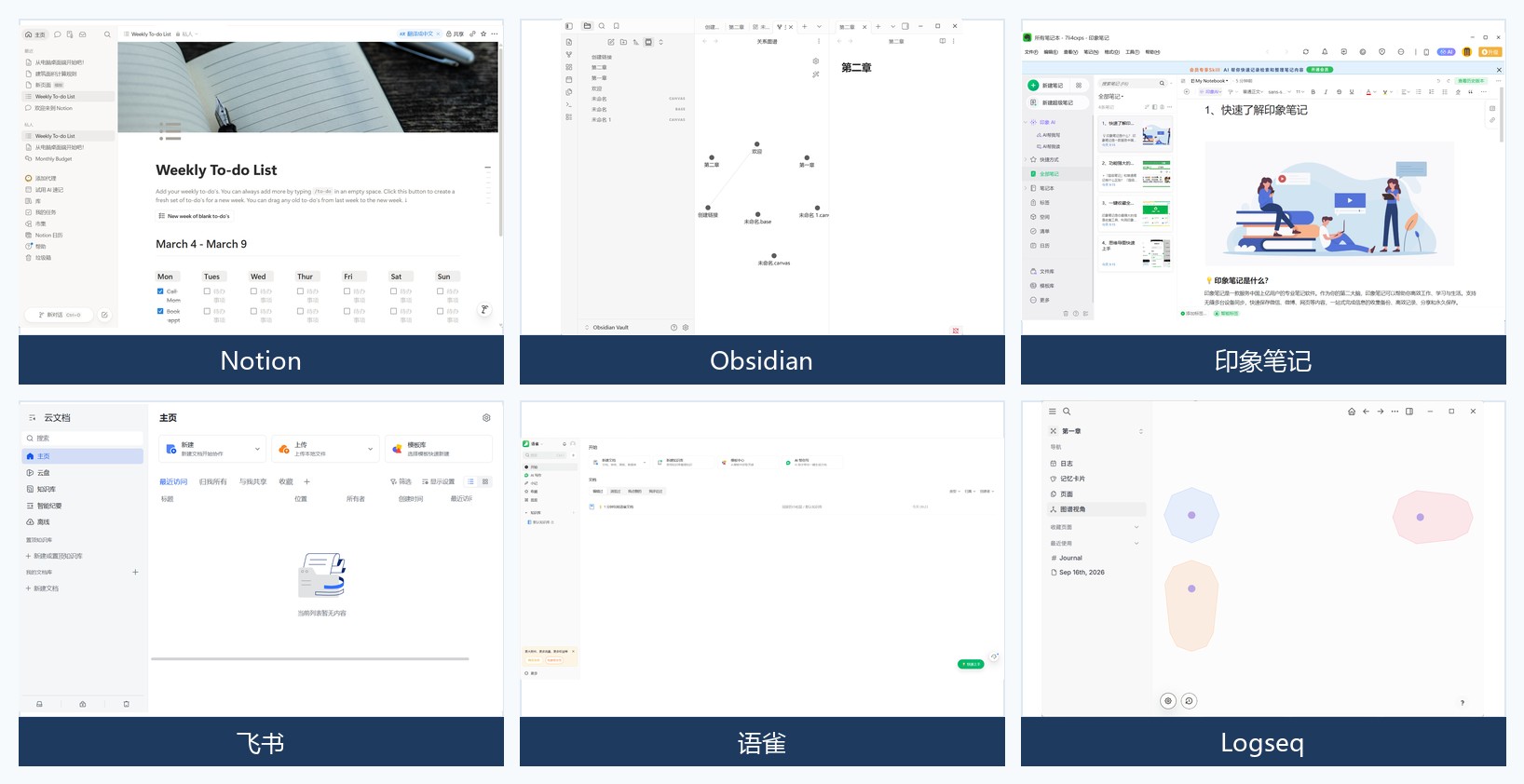Click the Obsidian file explorer folder icon
Image resolution: width=1524 pixels, height=784 pixels.
(x=587, y=26)
